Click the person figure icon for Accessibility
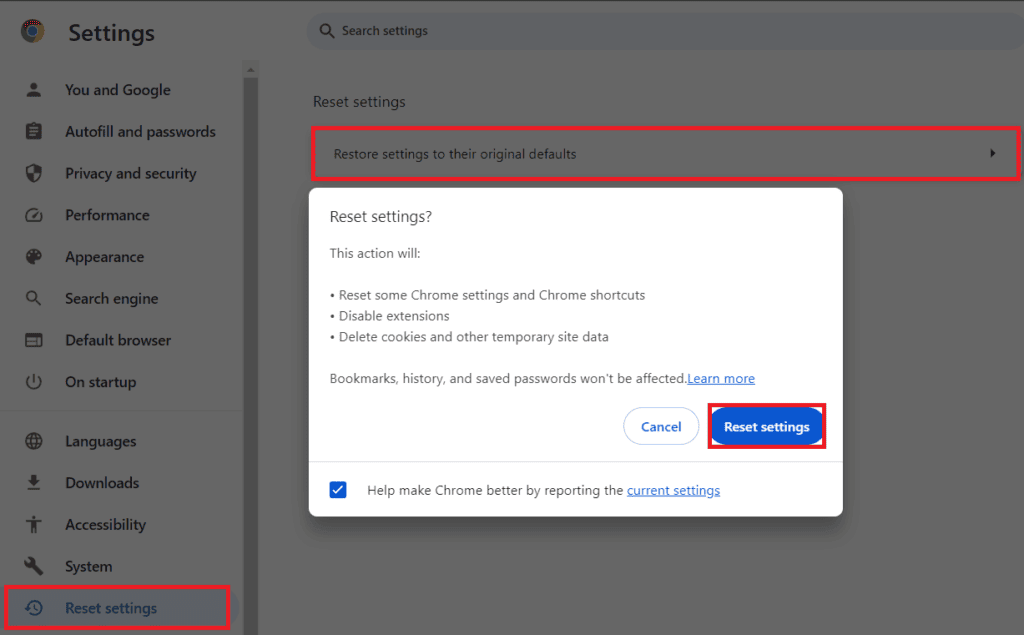The width and height of the screenshot is (1024, 635). pyautogui.click(x=33, y=525)
